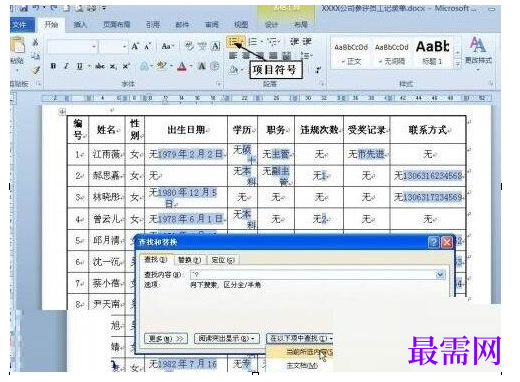Click the red font color swatch
The image size is (520, 382).
[182, 66]
